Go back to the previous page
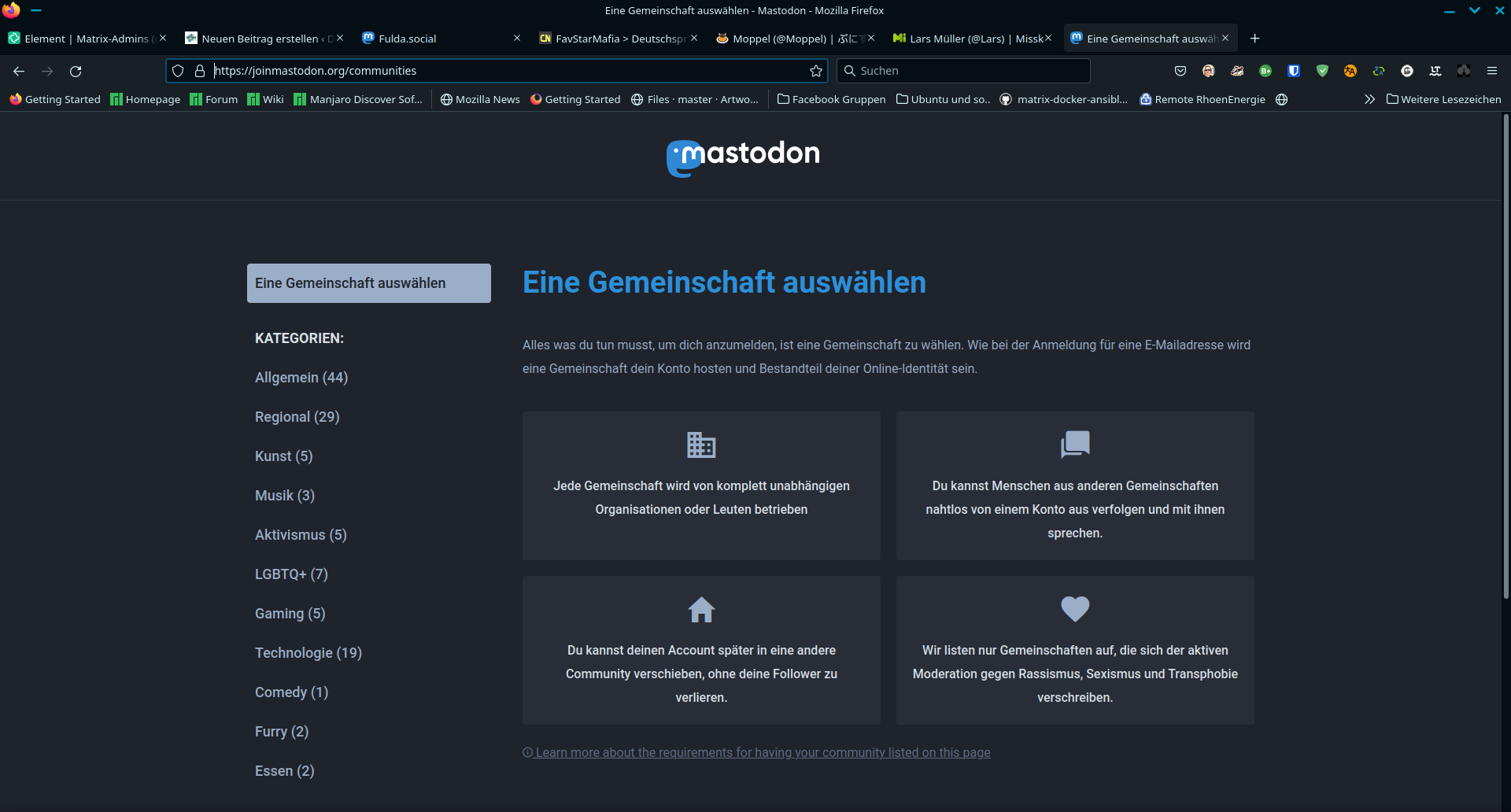 (x=19, y=71)
